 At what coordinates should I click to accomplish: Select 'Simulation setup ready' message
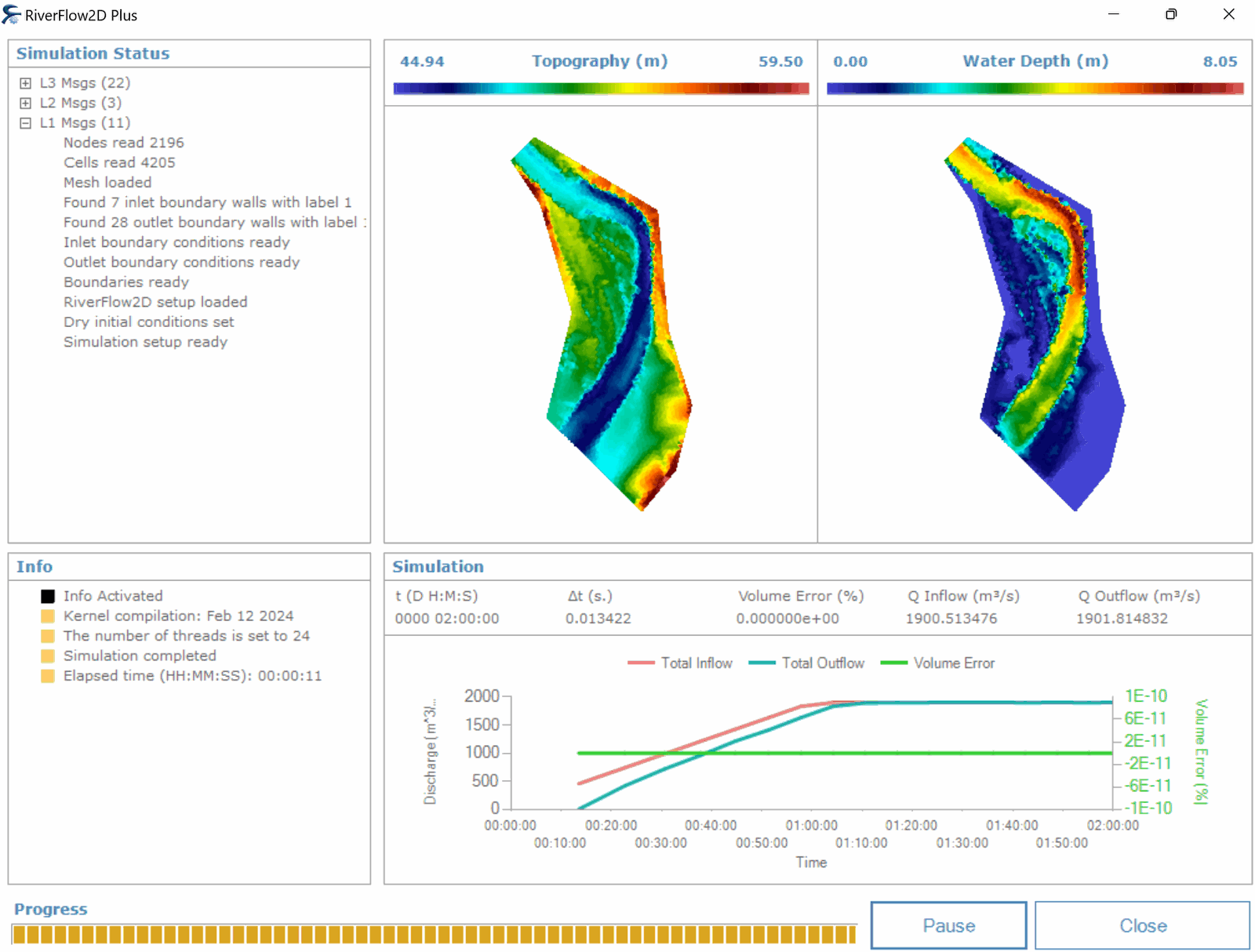145,342
